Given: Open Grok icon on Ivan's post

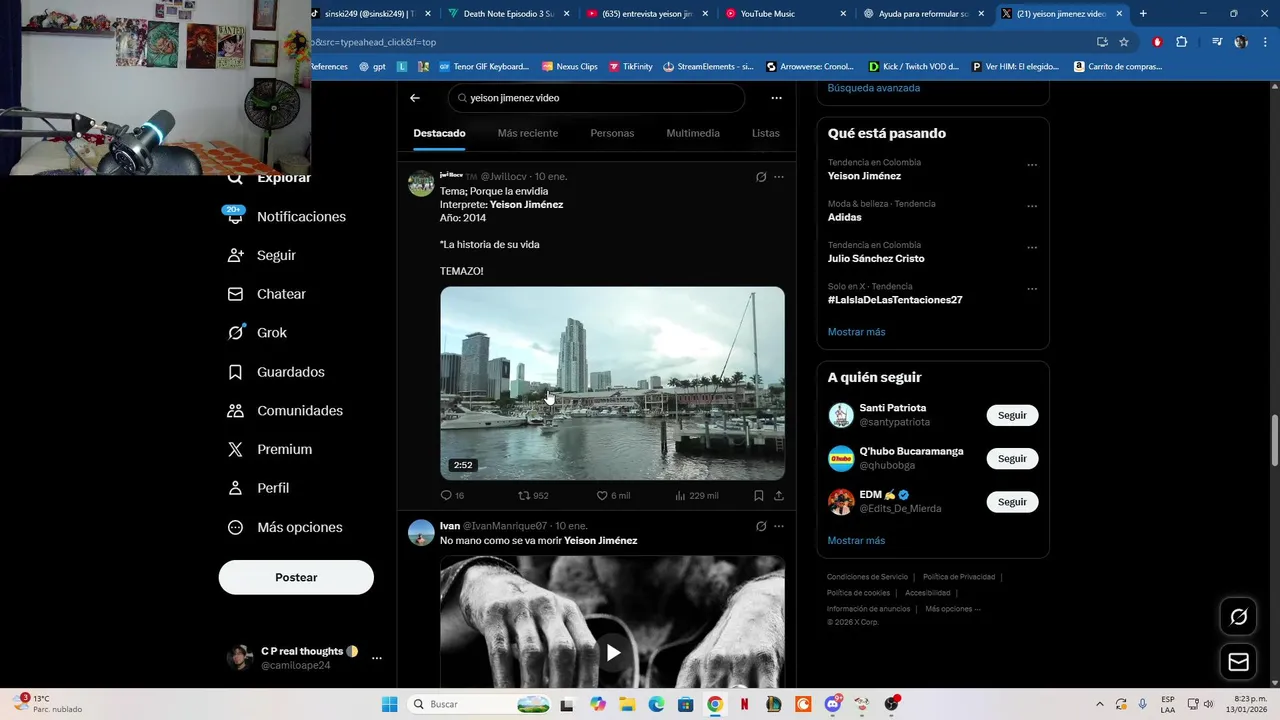Looking at the screenshot, I should point(761,526).
